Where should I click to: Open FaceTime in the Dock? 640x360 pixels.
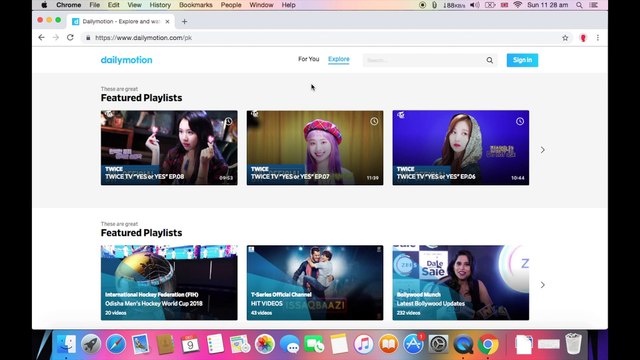(314, 344)
